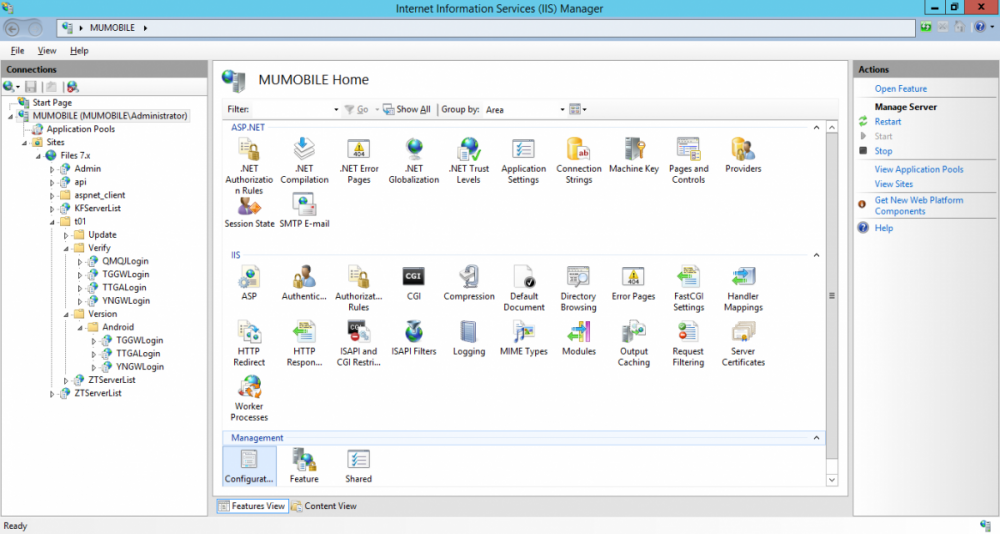Open MIME Types feature
Screen dimensions: 1000x534
coord(524,338)
